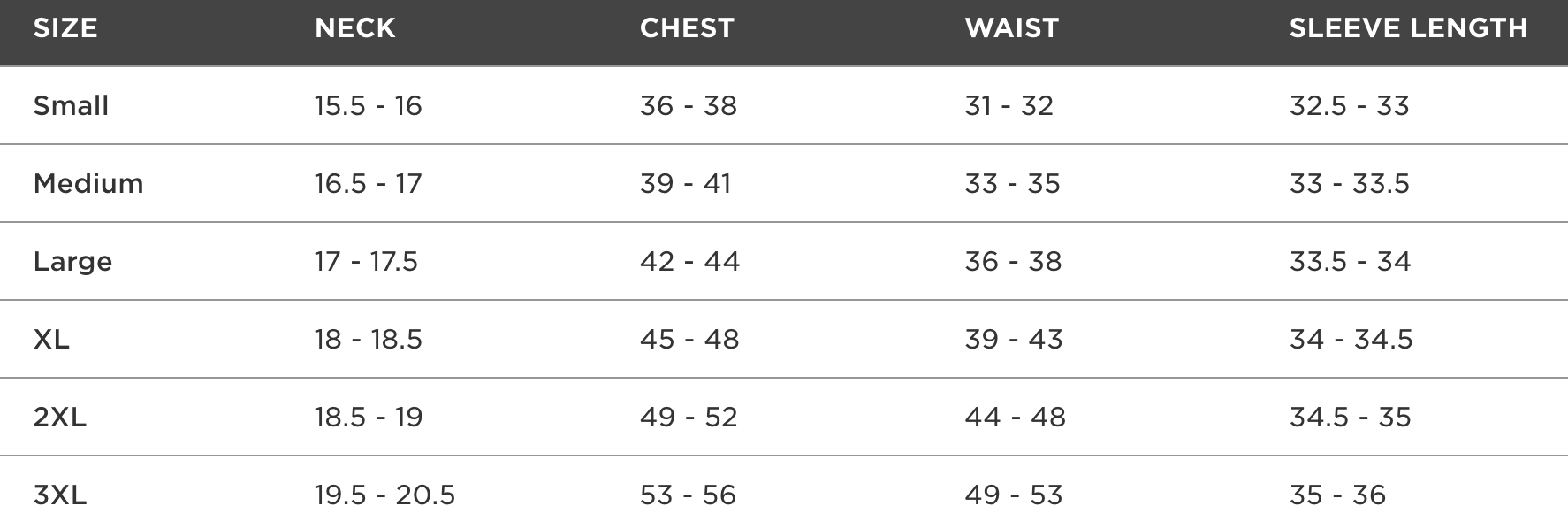
Task: Select the 3XL size row label
Action: pyautogui.click(x=60, y=495)
